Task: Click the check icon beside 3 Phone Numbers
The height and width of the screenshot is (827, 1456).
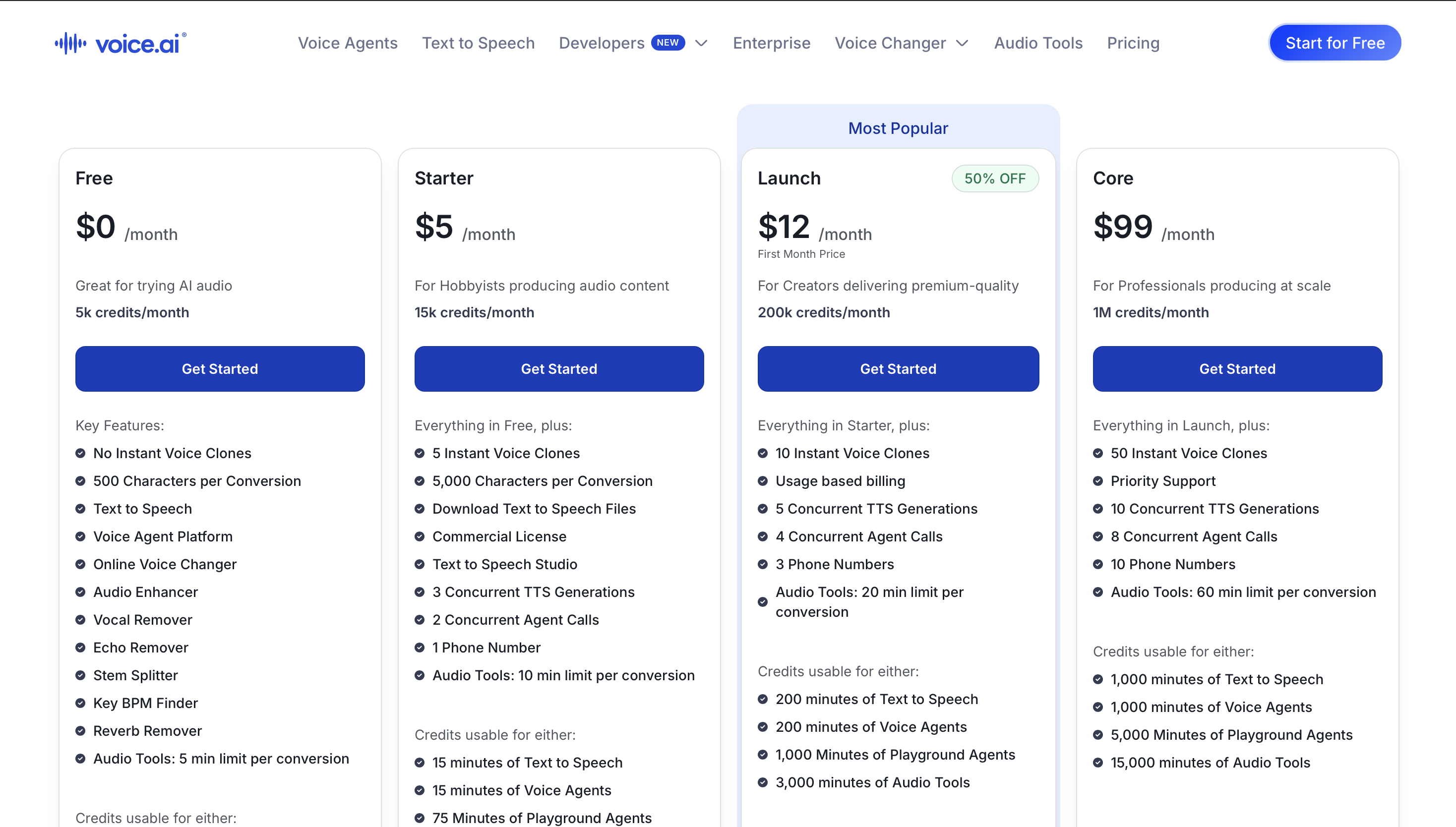Action: click(762, 565)
